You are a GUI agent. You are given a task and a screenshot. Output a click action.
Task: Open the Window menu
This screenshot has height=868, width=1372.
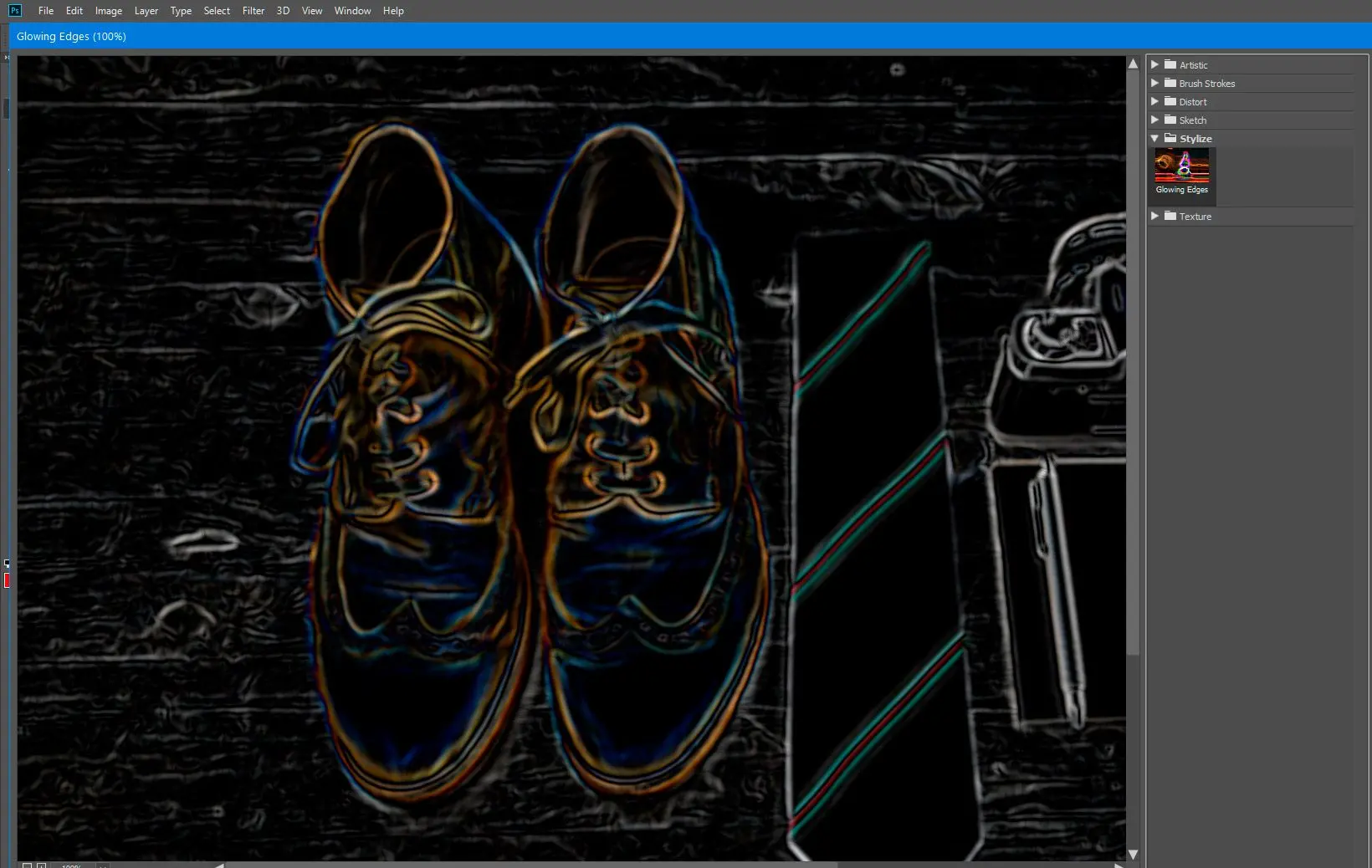(352, 11)
